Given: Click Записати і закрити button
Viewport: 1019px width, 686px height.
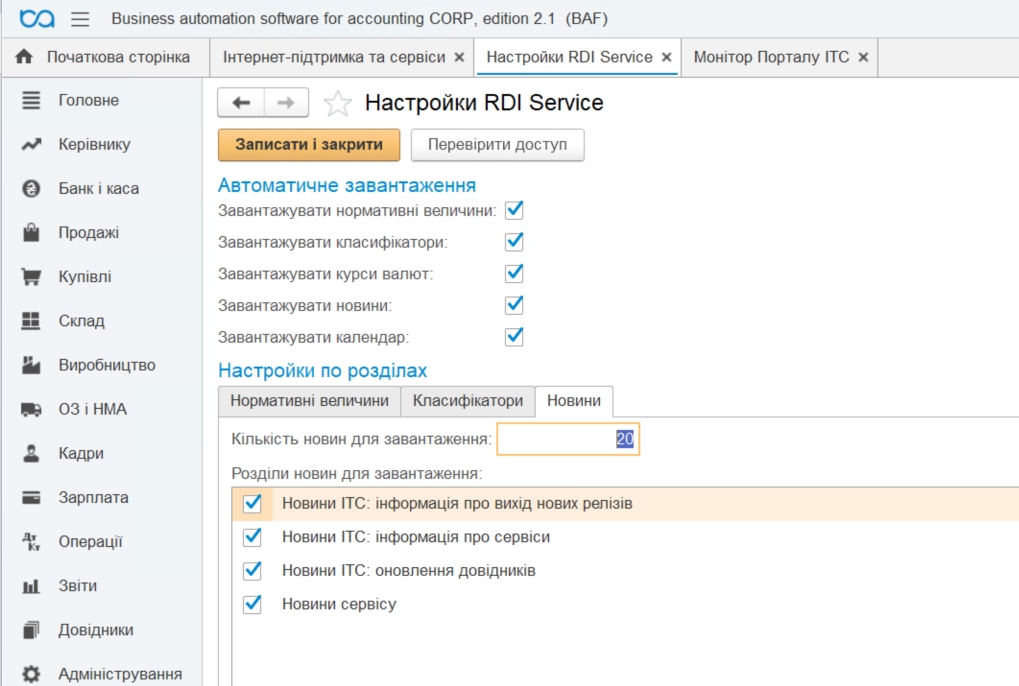Looking at the screenshot, I should tap(309, 145).
